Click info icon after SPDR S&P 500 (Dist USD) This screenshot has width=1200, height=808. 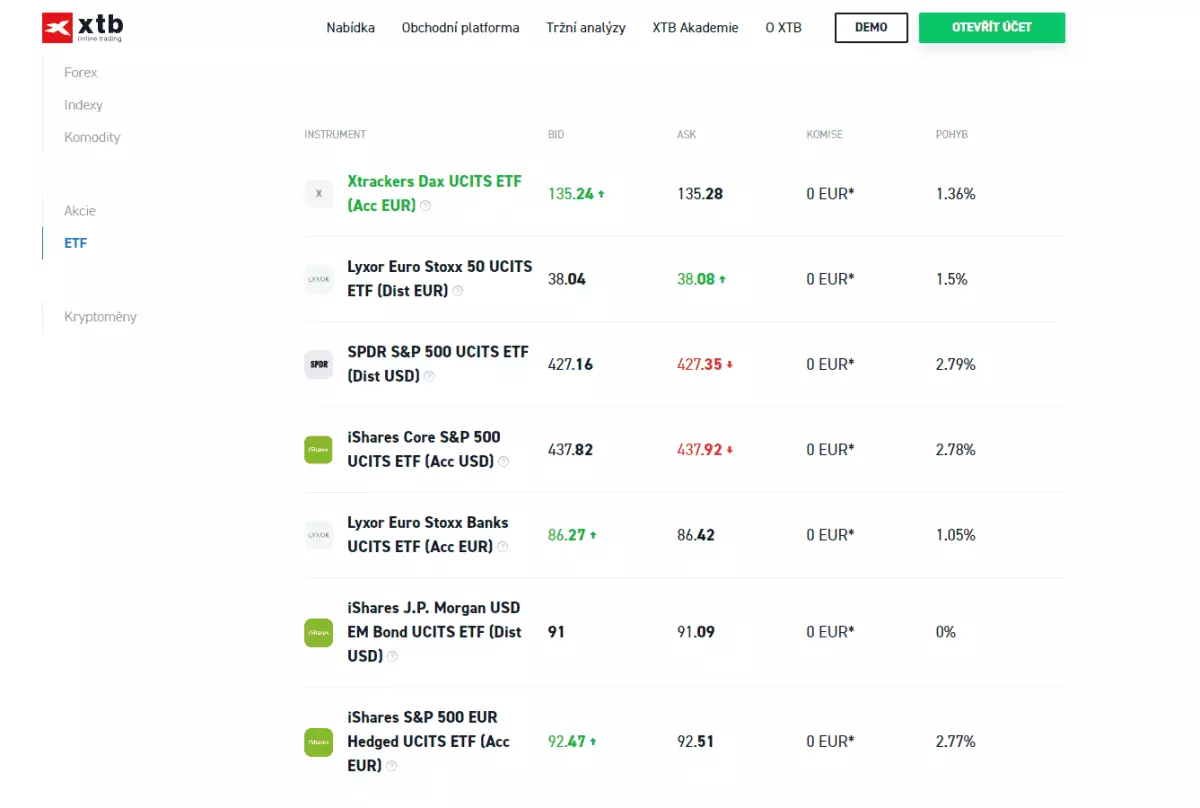pyautogui.click(x=429, y=377)
